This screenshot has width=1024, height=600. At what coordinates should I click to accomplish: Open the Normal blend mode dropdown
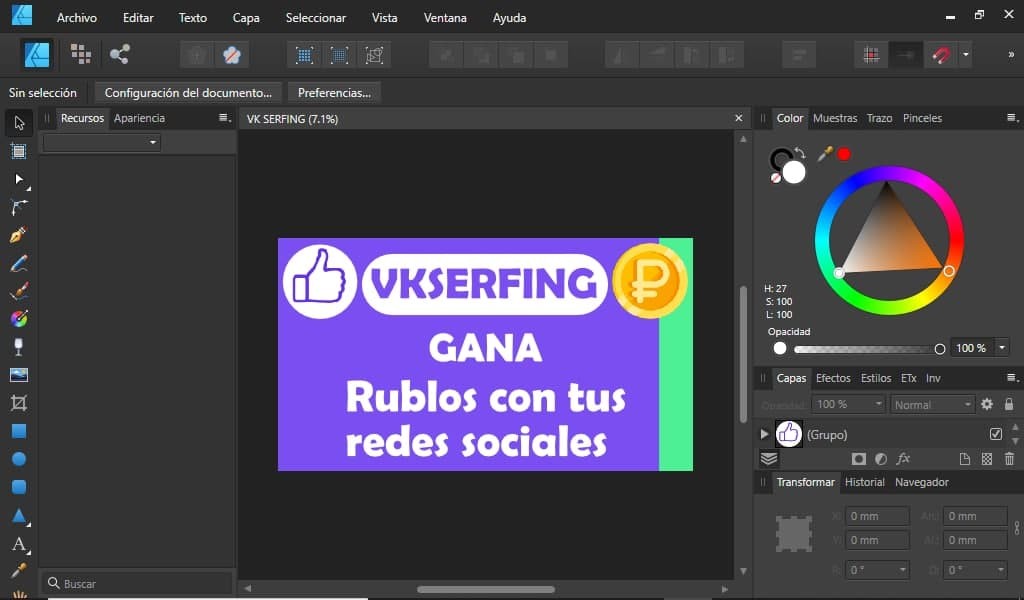(932, 405)
